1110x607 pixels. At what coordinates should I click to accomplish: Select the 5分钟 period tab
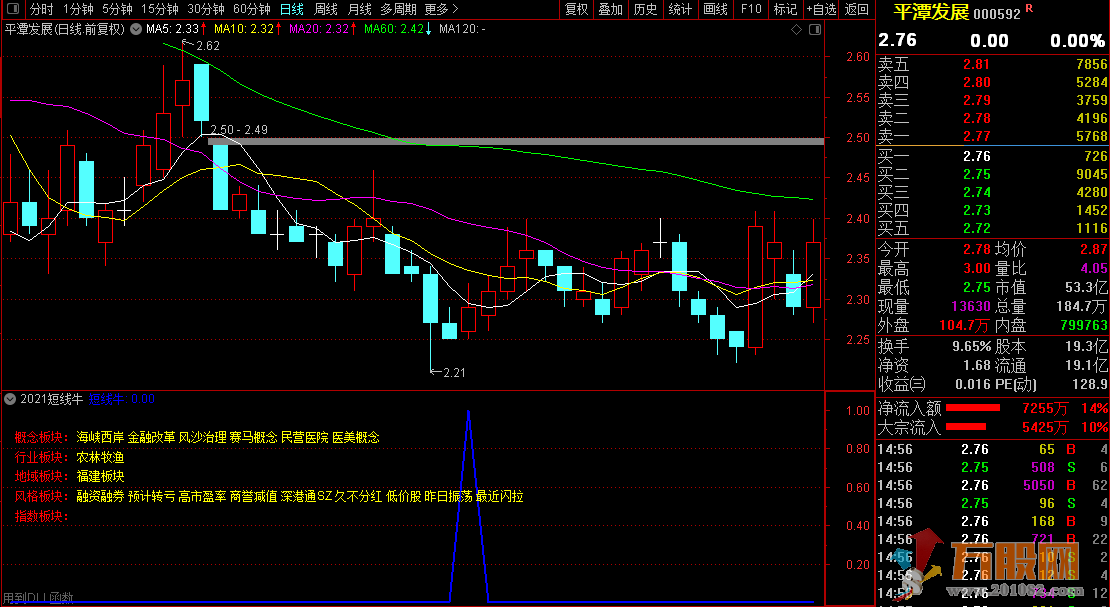click(x=117, y=9)
